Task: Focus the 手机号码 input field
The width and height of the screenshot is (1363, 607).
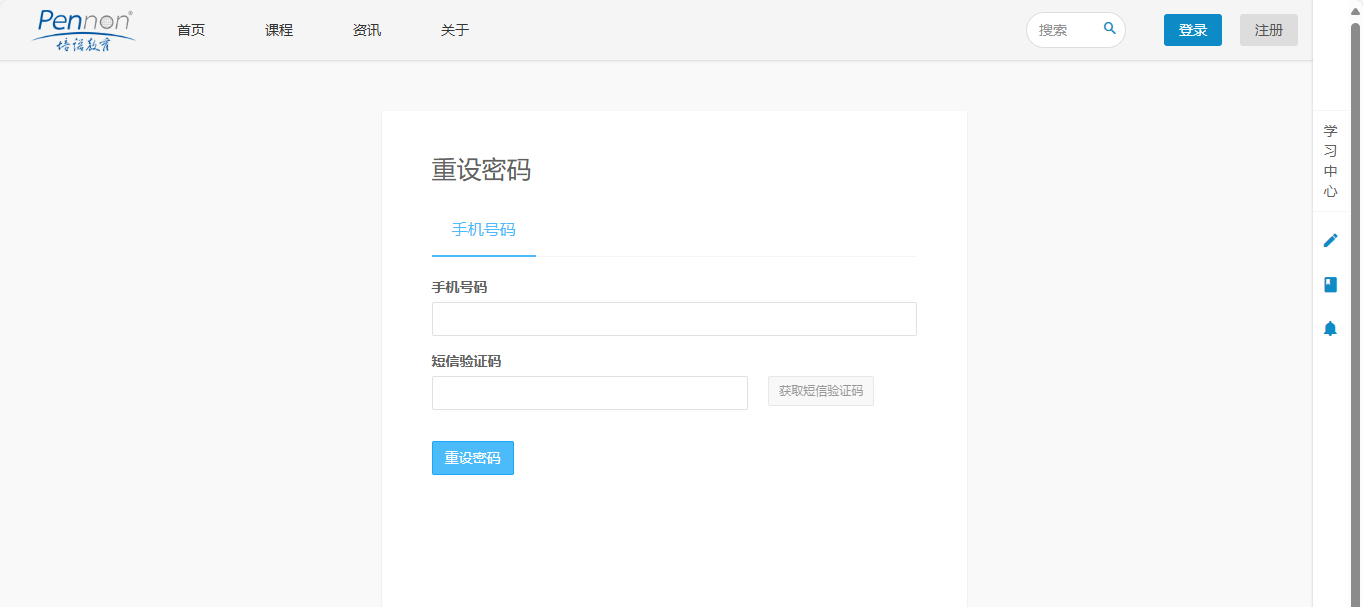Action: coord(674,319)
